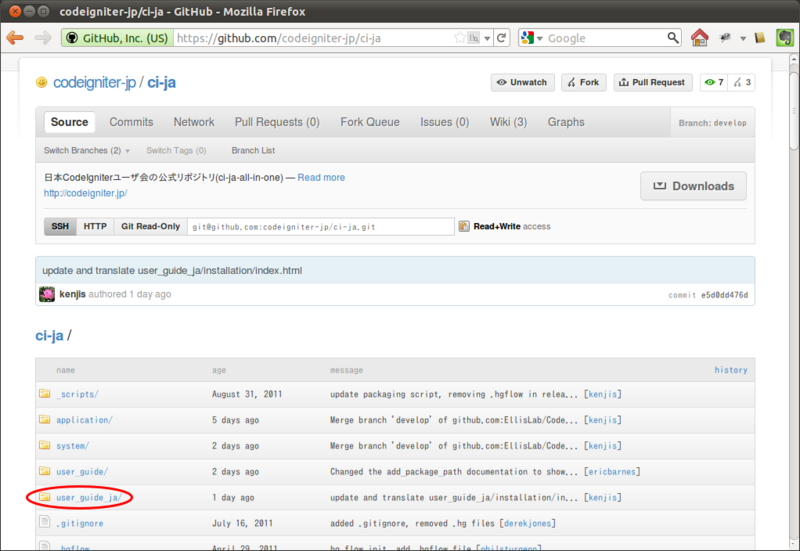This screenshot has height=551, width=800.
Task: Open the .gitignore file link
Action: pyautogui.click(x=80, y=523)
